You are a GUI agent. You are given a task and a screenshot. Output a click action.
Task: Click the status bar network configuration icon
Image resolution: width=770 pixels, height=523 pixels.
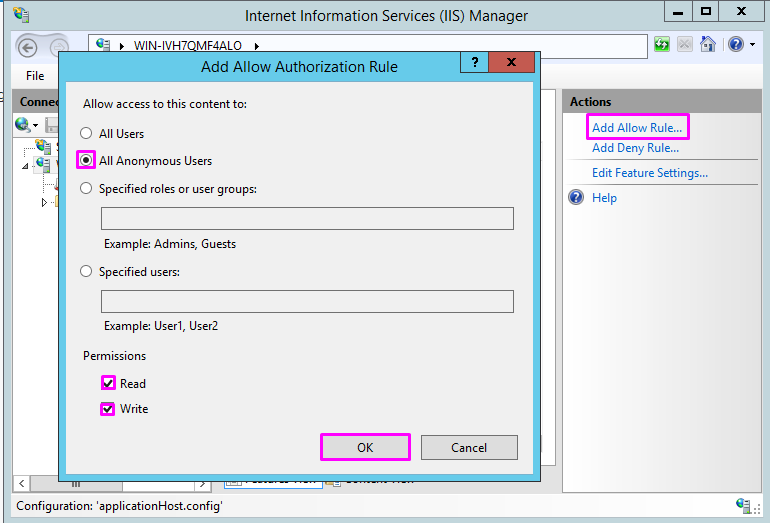pyautogui.click(x=743, y=505)
